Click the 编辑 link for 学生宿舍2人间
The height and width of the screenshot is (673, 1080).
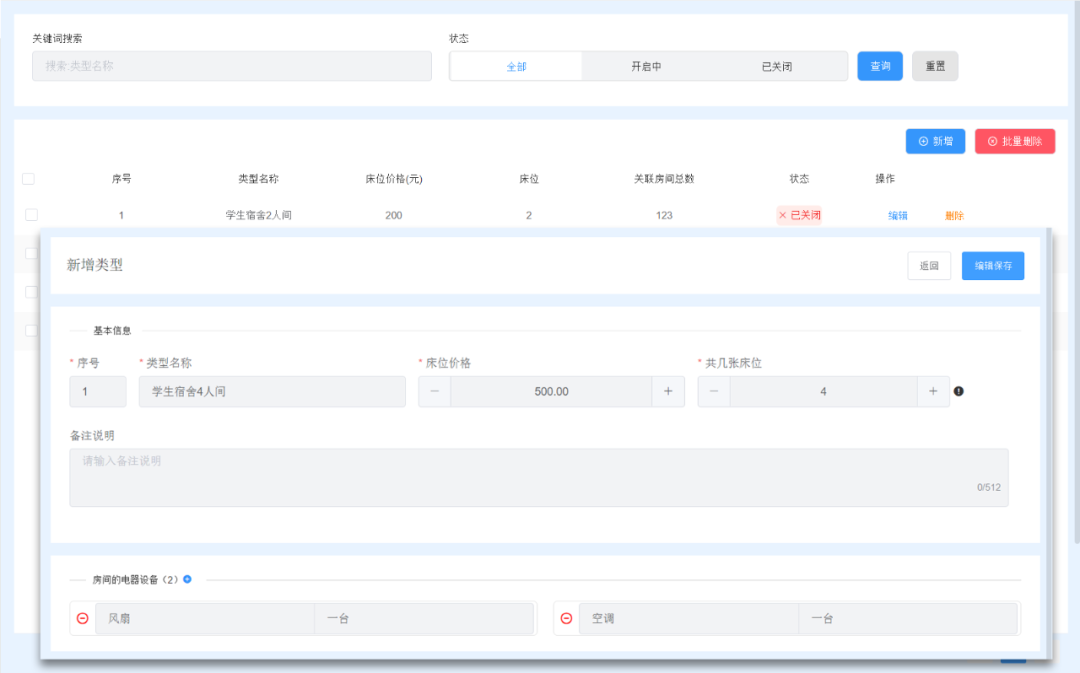pos(898,215)
